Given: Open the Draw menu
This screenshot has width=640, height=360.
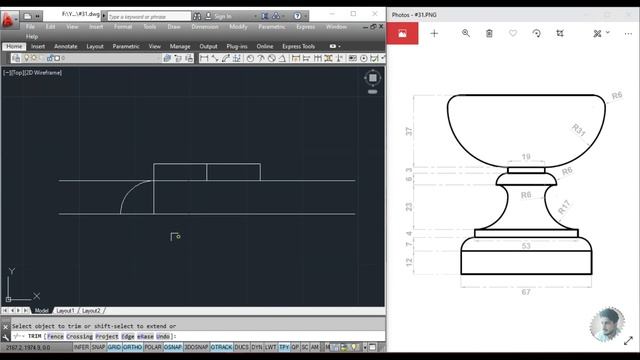Looking at the screenshot, I should click(174, 27).
